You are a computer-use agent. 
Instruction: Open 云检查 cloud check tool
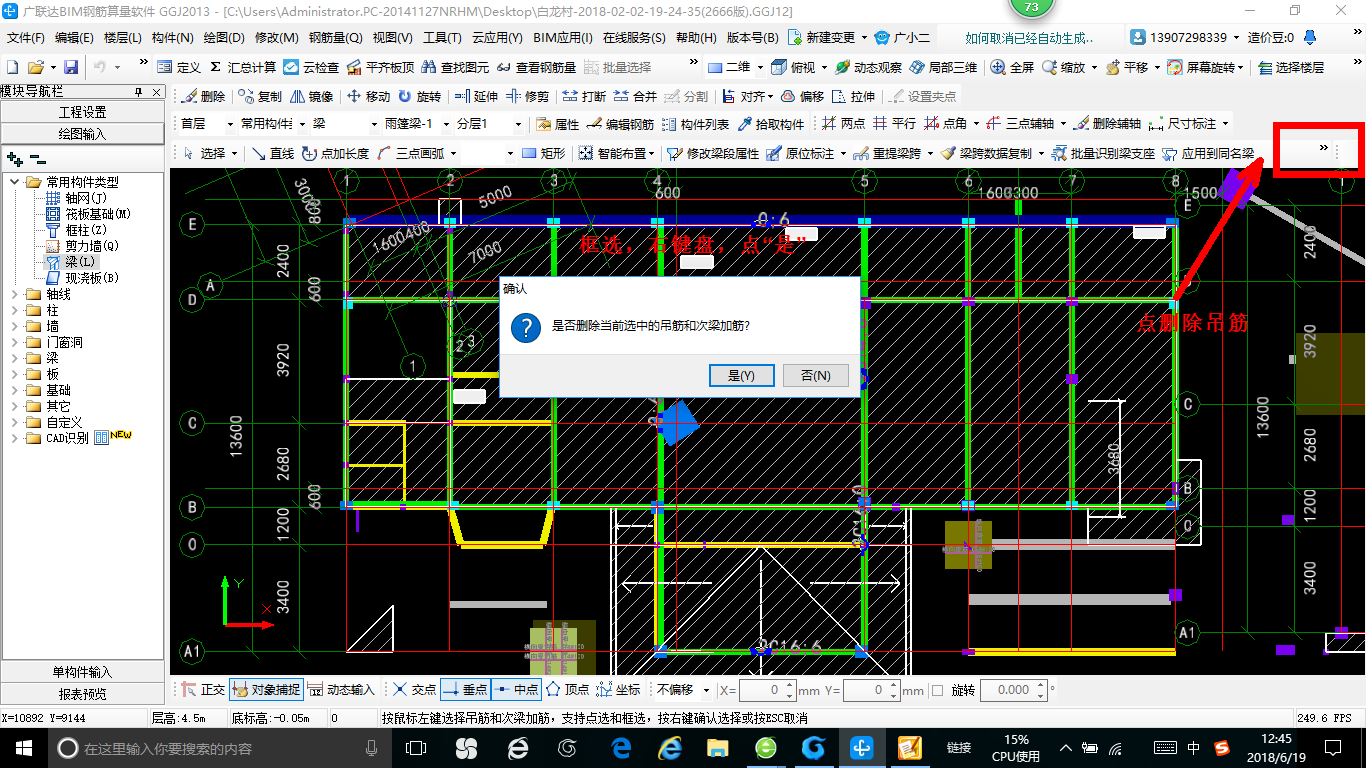click(x=311, y=67)
